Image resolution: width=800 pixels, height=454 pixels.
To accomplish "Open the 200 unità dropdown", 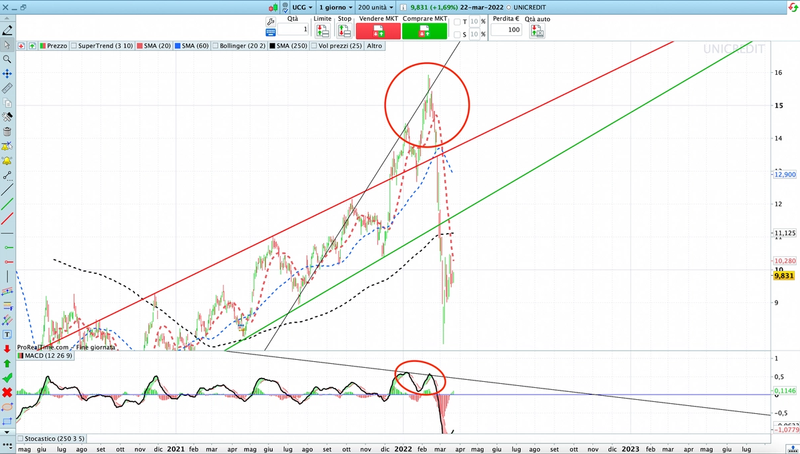I will click(x=376, y=8).
